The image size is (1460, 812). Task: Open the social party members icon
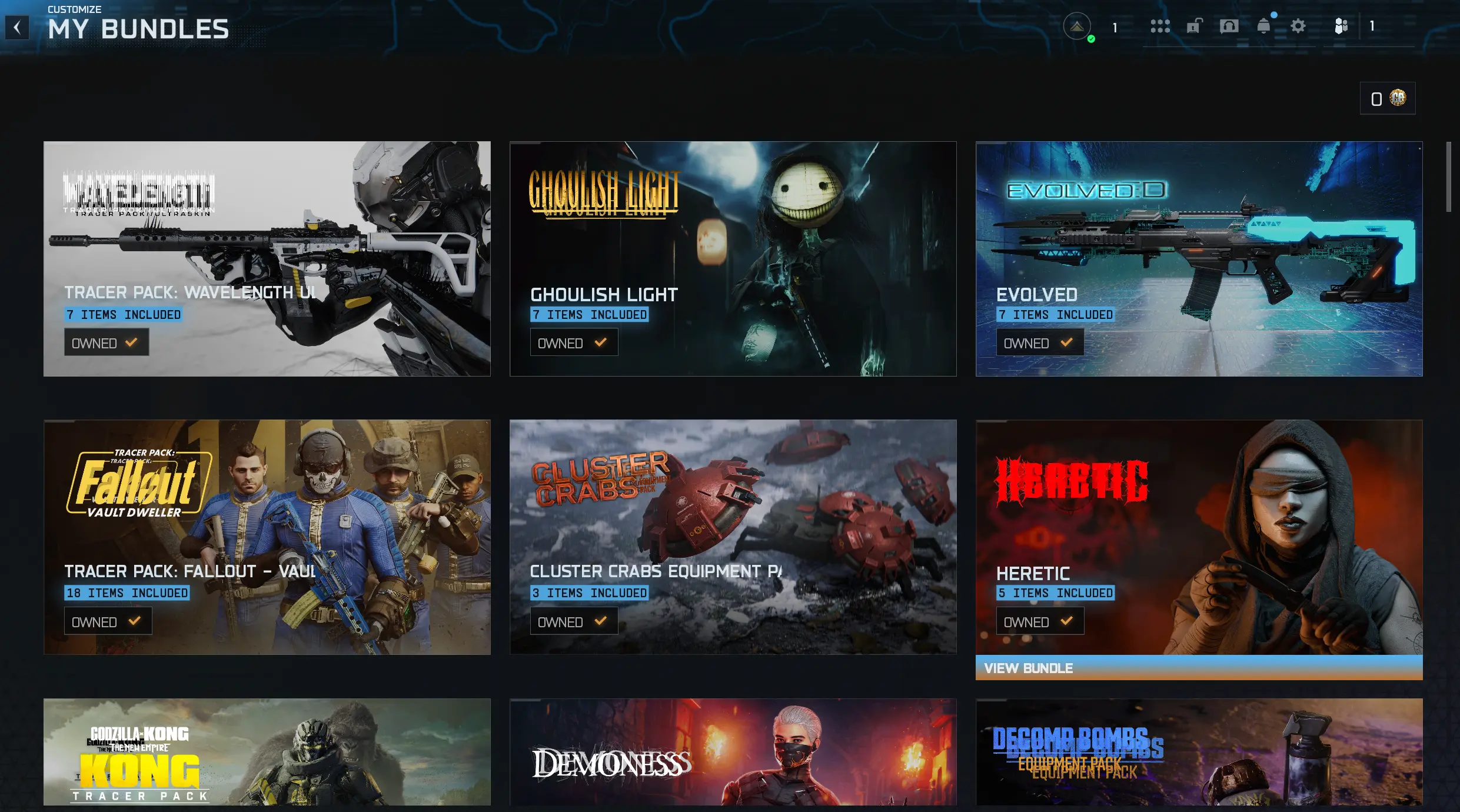point(1341,26)
